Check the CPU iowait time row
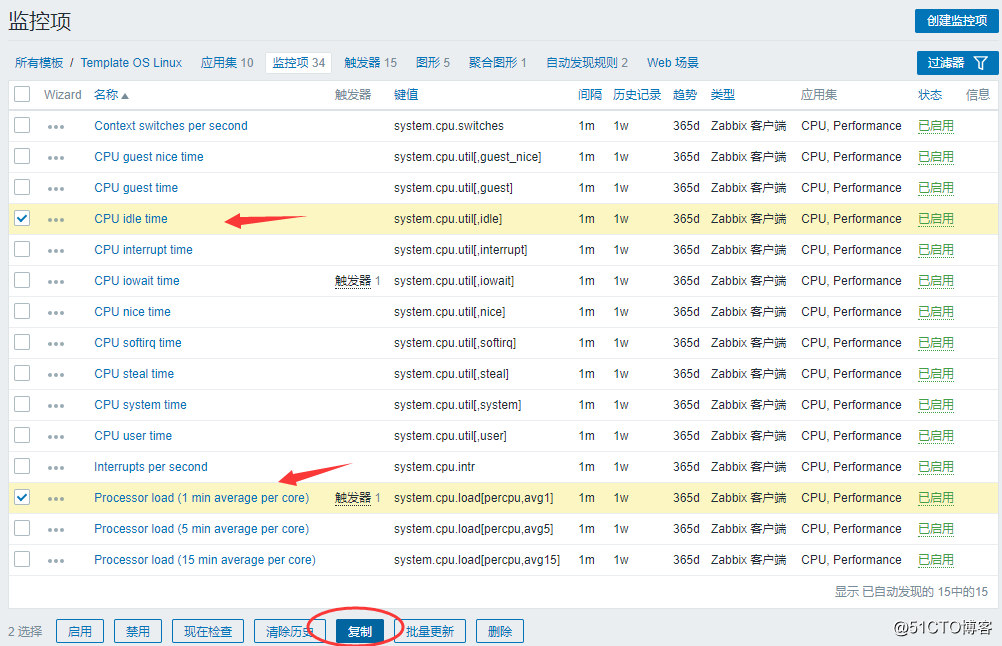The image size is (1002, 646). pyautogui.click(x=22, y=280)
